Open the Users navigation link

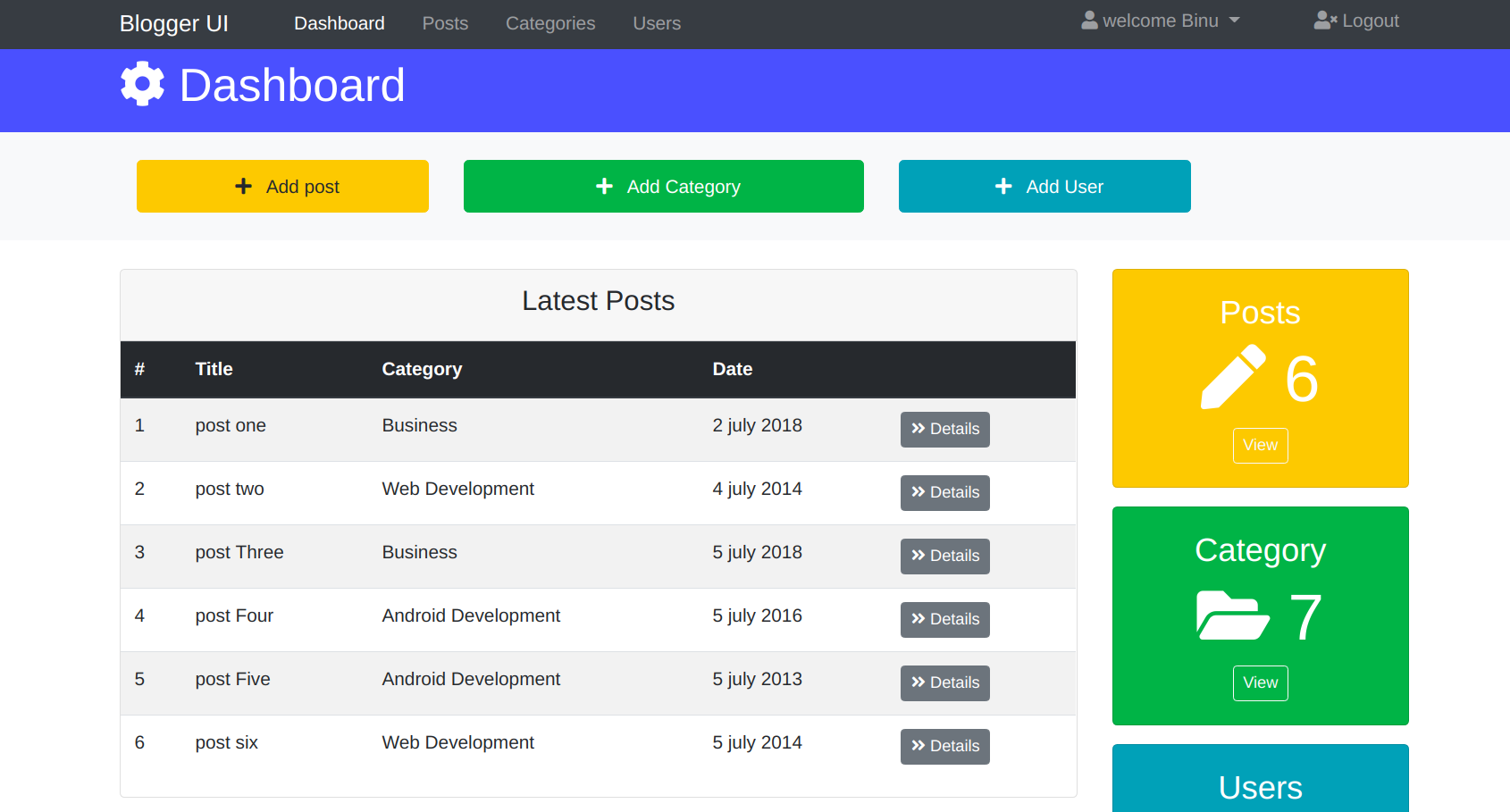pos(657,23)
